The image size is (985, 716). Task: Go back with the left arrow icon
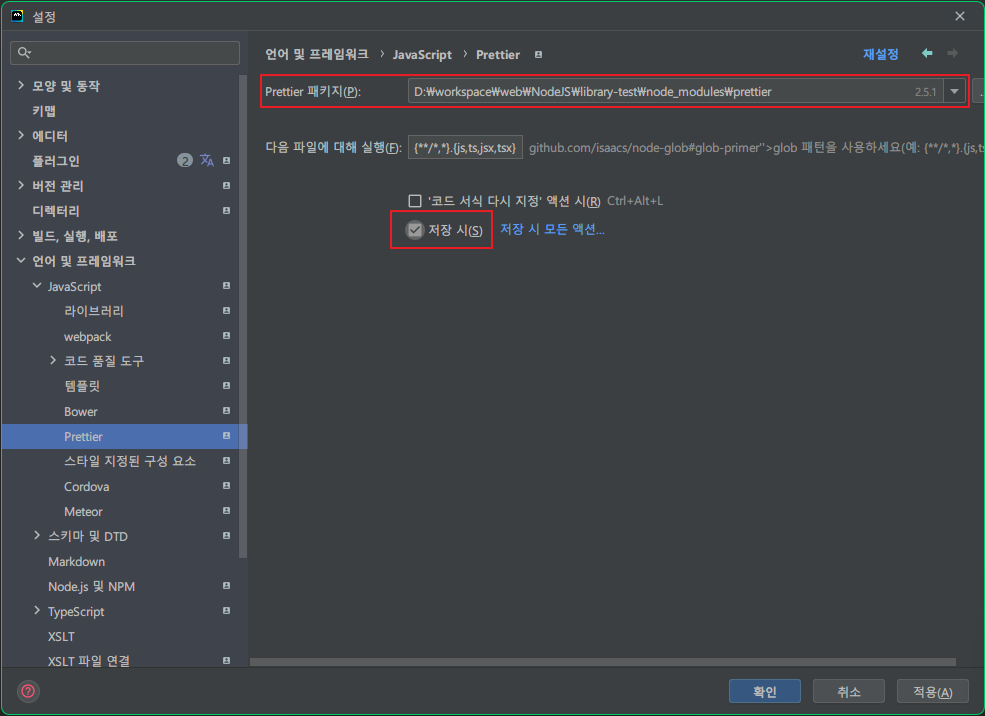(x=927, y=53)
